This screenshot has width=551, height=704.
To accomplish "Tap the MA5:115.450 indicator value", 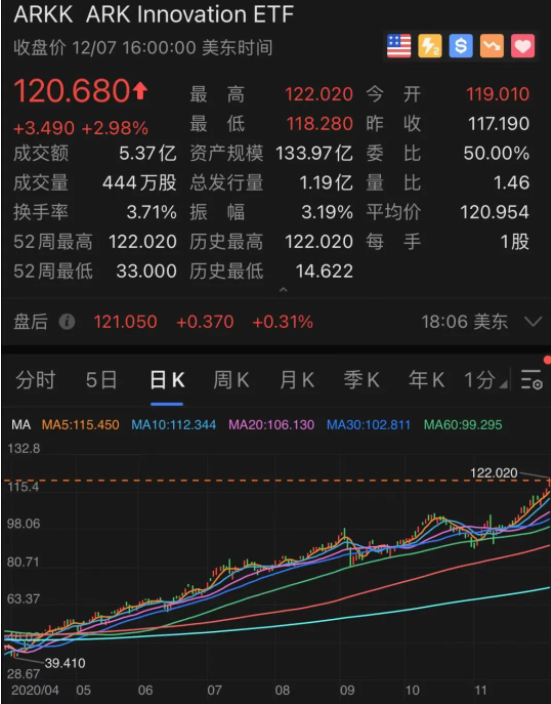I will click(80, 425).
